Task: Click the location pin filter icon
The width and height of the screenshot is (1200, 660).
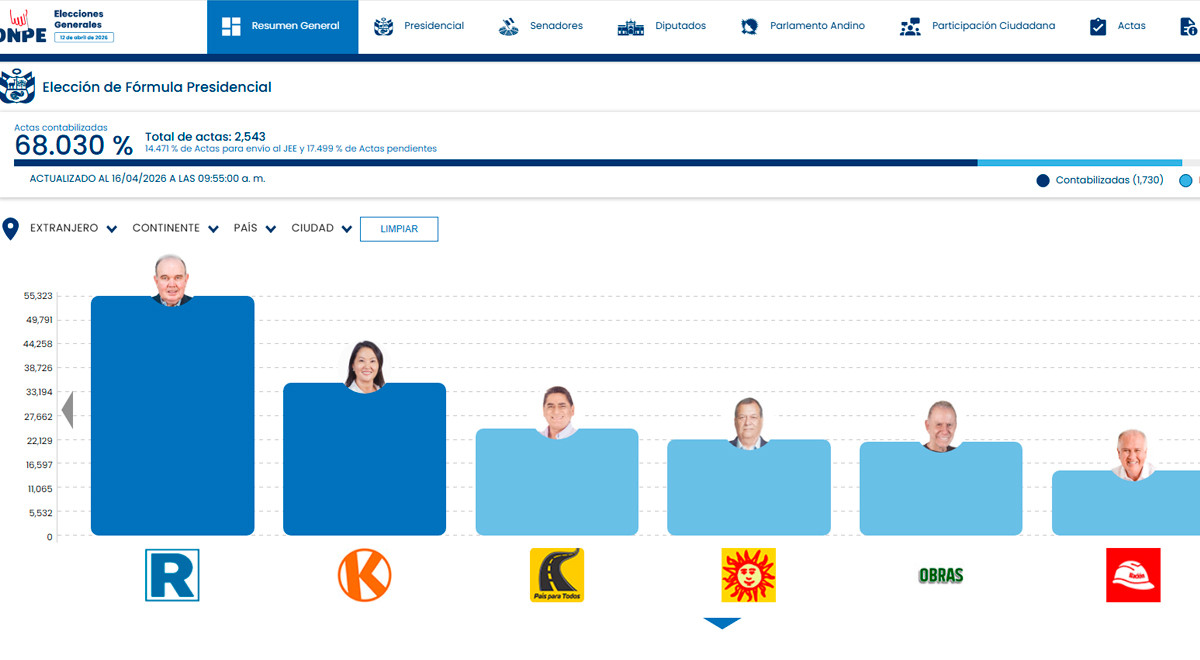Action: pyautogui.click(x=12, y=227)
